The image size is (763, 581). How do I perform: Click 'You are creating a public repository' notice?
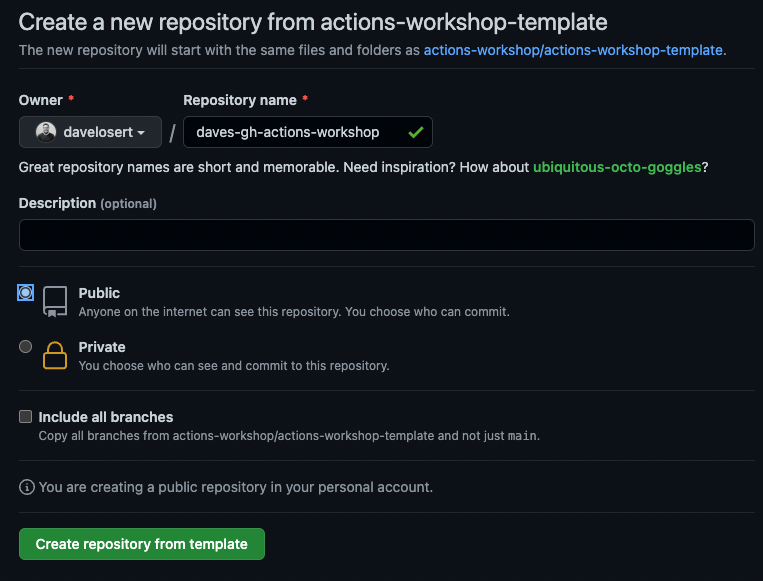point(236,487)
